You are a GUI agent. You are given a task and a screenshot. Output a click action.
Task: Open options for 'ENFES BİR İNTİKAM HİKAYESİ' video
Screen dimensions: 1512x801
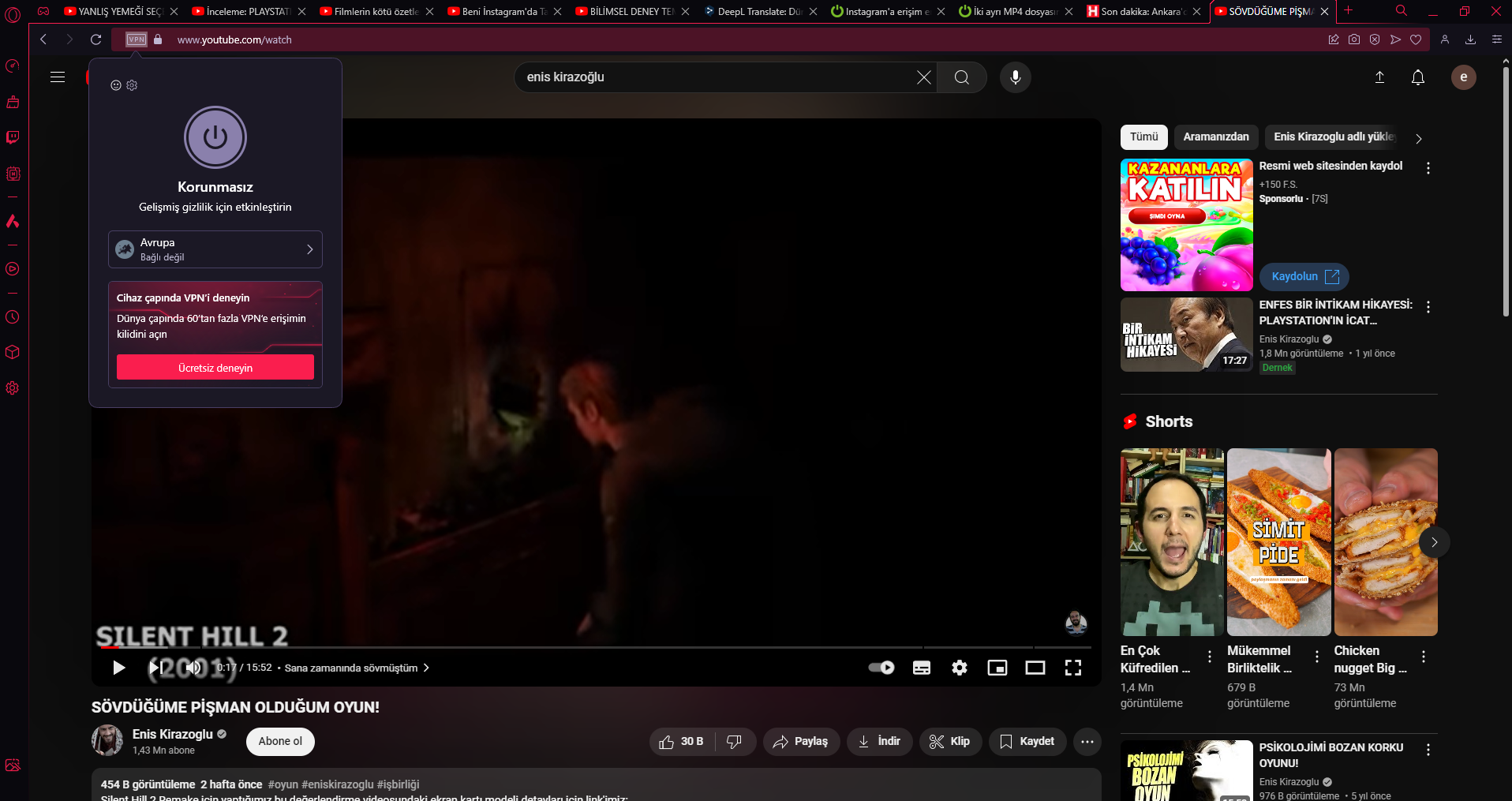[x=1428, y=307]
